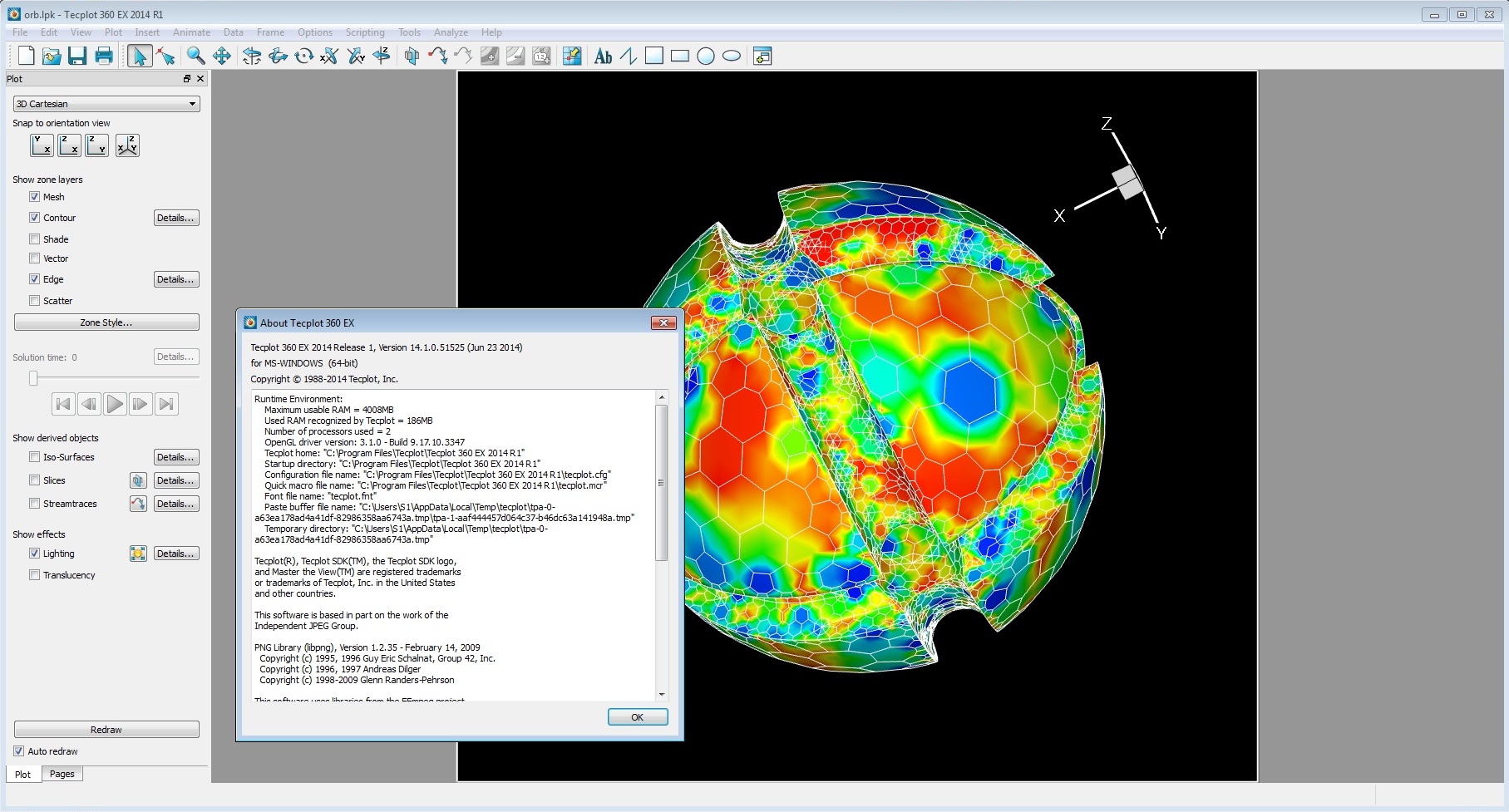Viewport: 1509px width, 812px height.
Task: Click OK in the About dialog
Action: tap(638, 717)
